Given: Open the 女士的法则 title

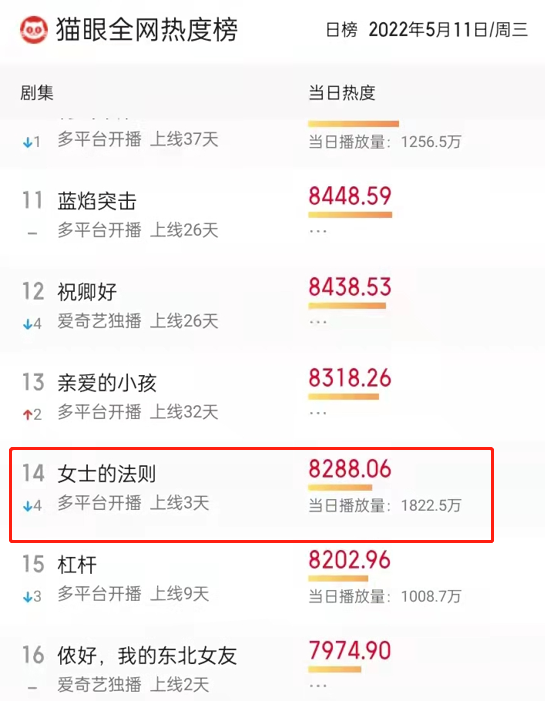Looking at the screenshot, I should click(x=107, y=474).
